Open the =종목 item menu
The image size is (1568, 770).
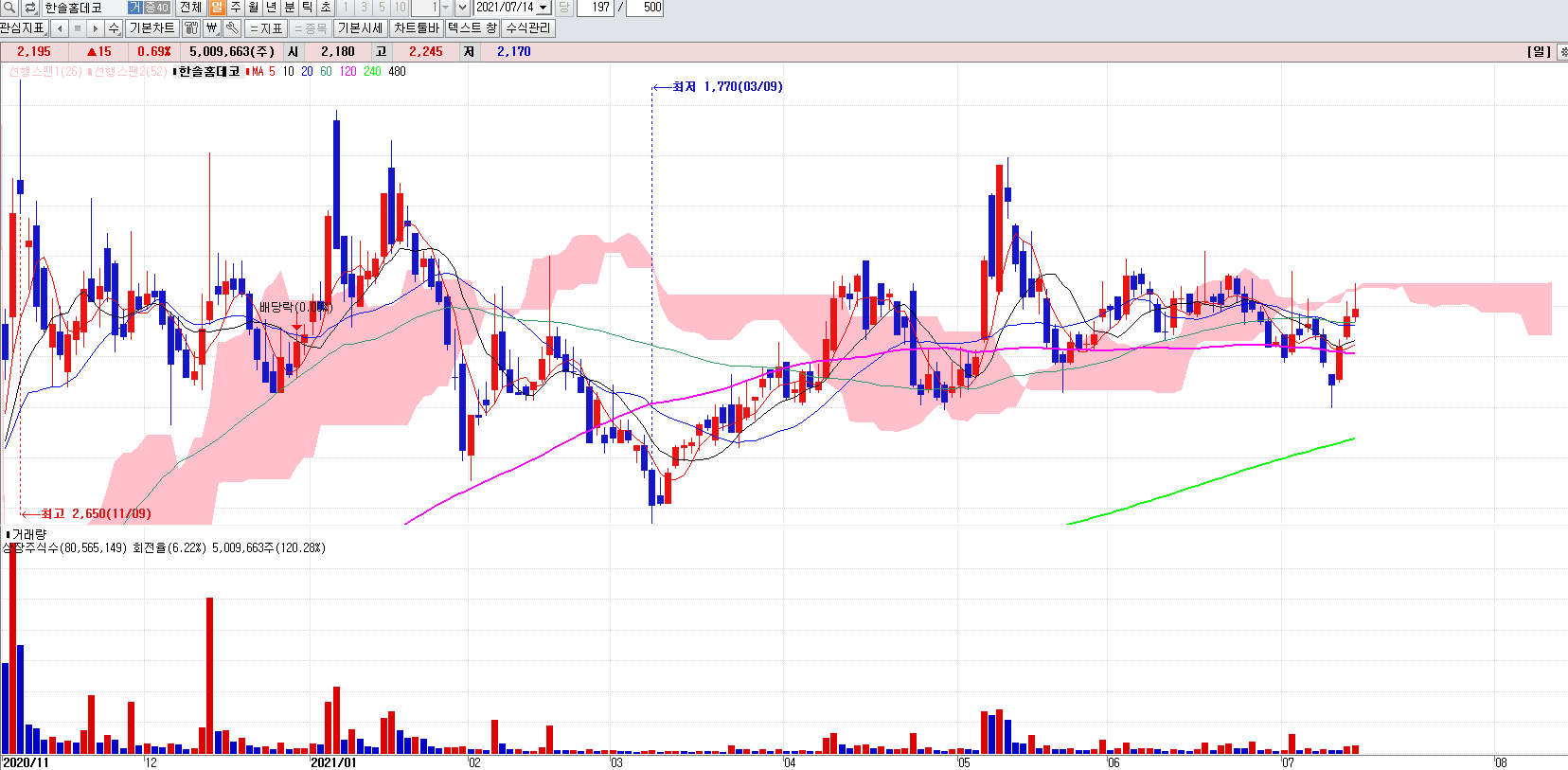coord(310,28)
